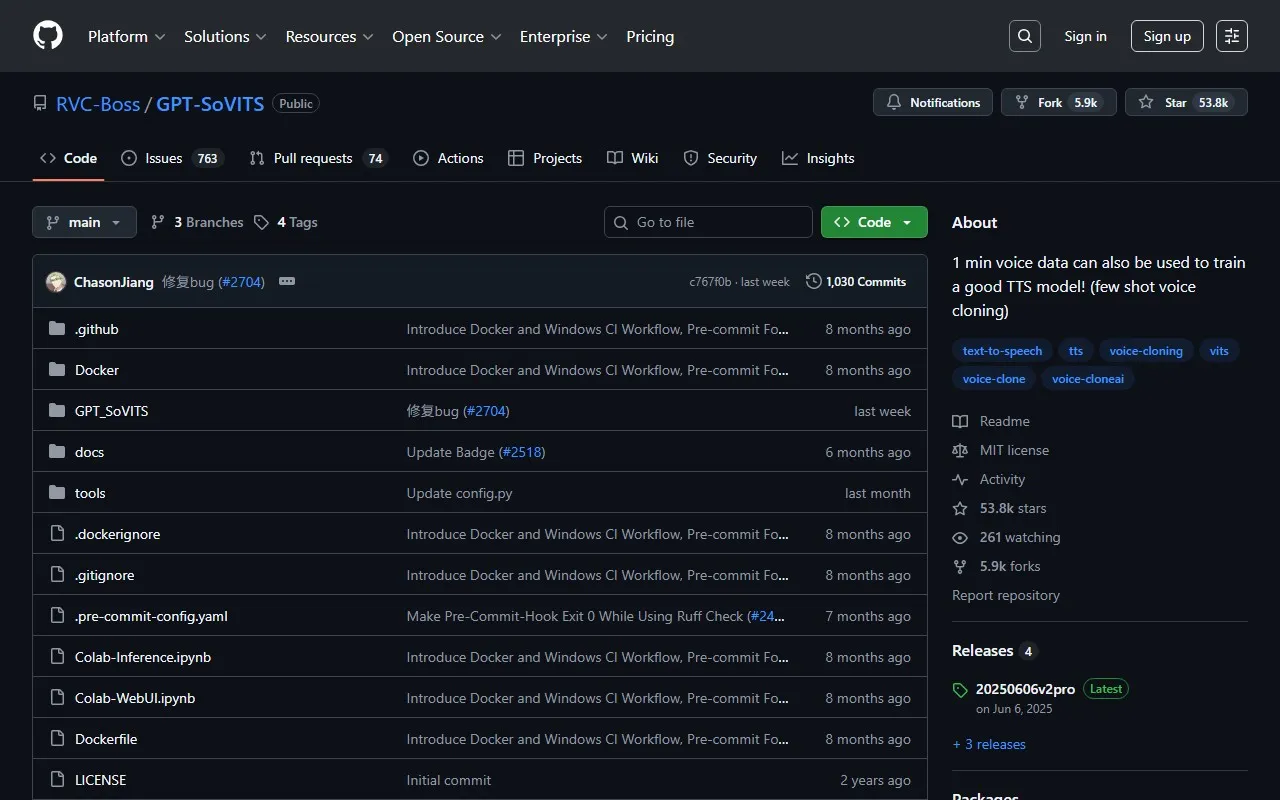This screenshot has width=1280, height=800.
Task: Click the commit details ellipsis icon
Action: (x=287, y=282)
